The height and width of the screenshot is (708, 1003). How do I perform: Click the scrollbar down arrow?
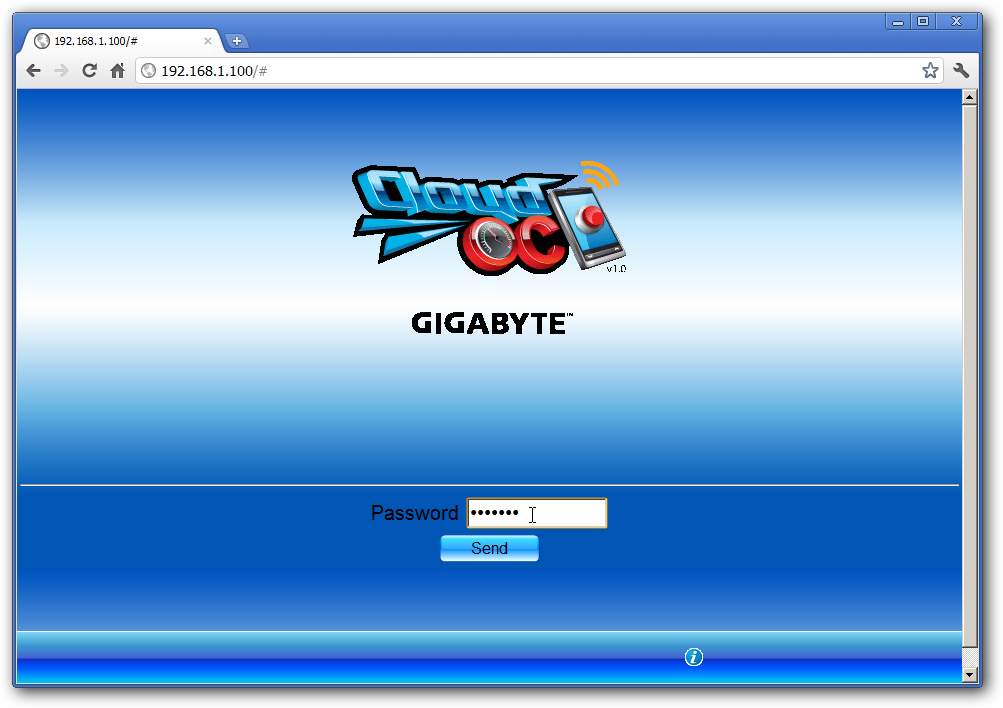(969, 674)
